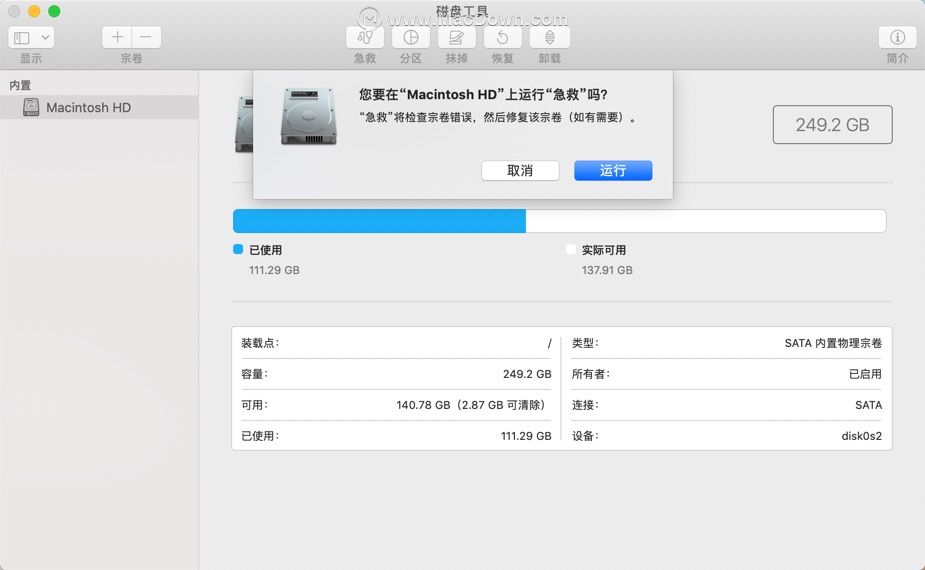Click the 容量 249.2 GB table value
This screenshot has height=570, width=925.
(x=527, y=374)
